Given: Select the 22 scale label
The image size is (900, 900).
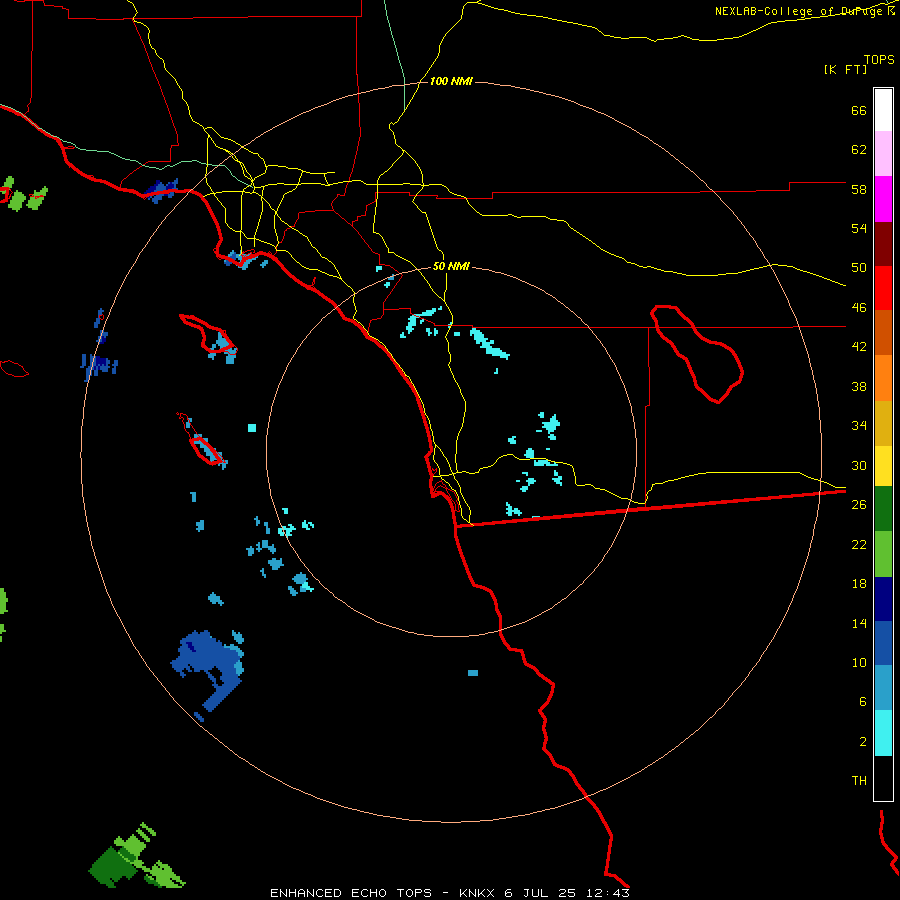Looking at the screenshot, I should [859, 544].
